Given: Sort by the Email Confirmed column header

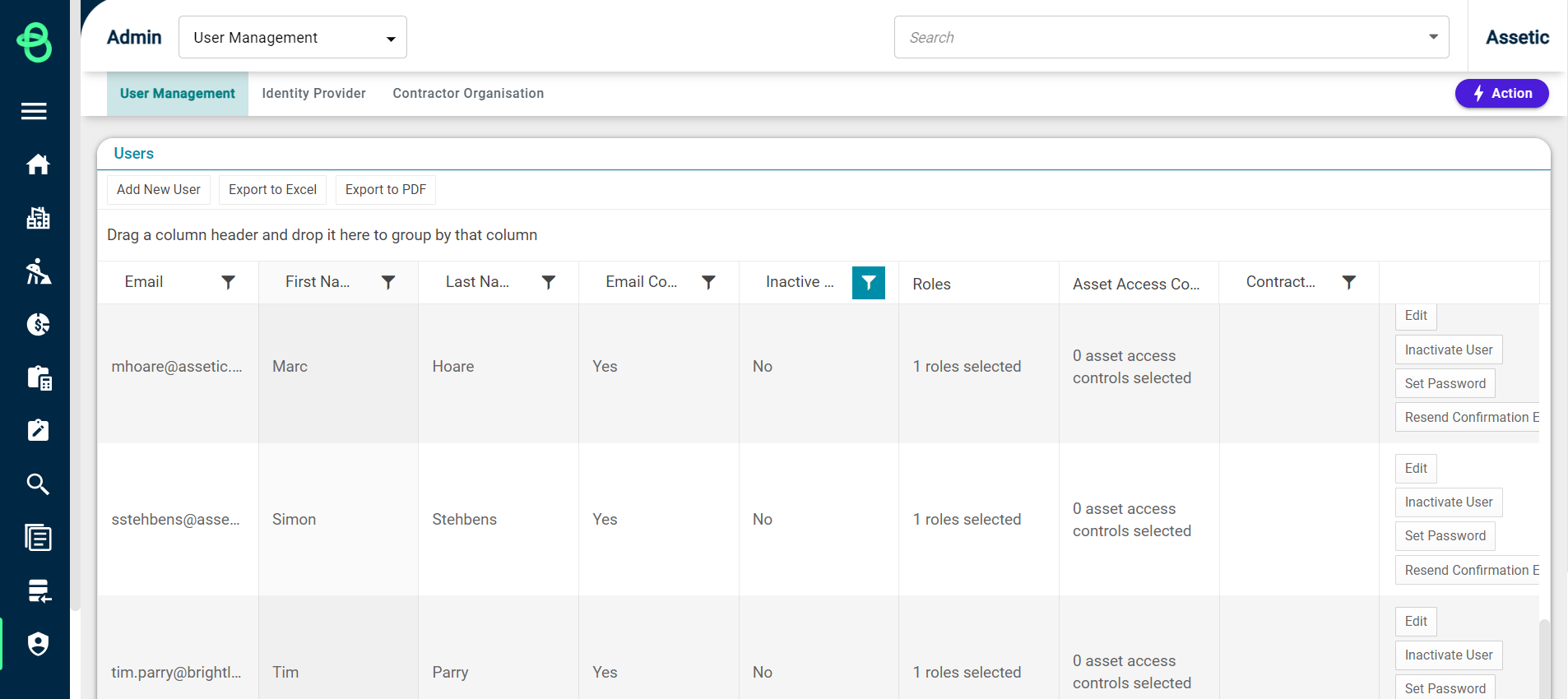Looking at the screenshot, I should 642,282.
